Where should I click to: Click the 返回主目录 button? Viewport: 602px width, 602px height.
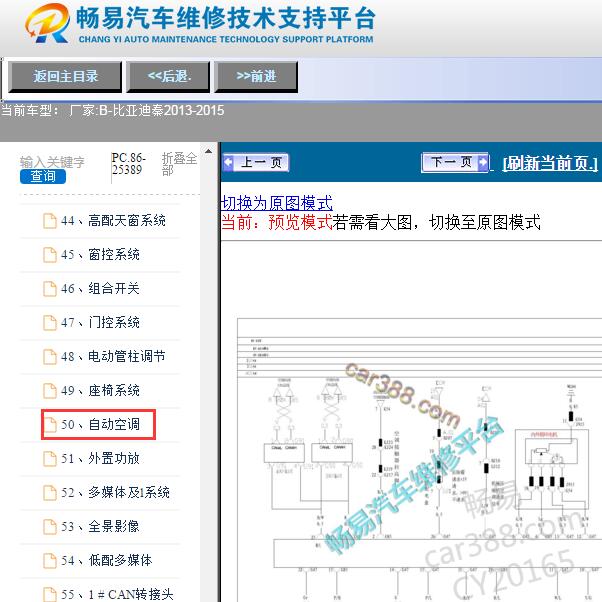click(65, 76)
